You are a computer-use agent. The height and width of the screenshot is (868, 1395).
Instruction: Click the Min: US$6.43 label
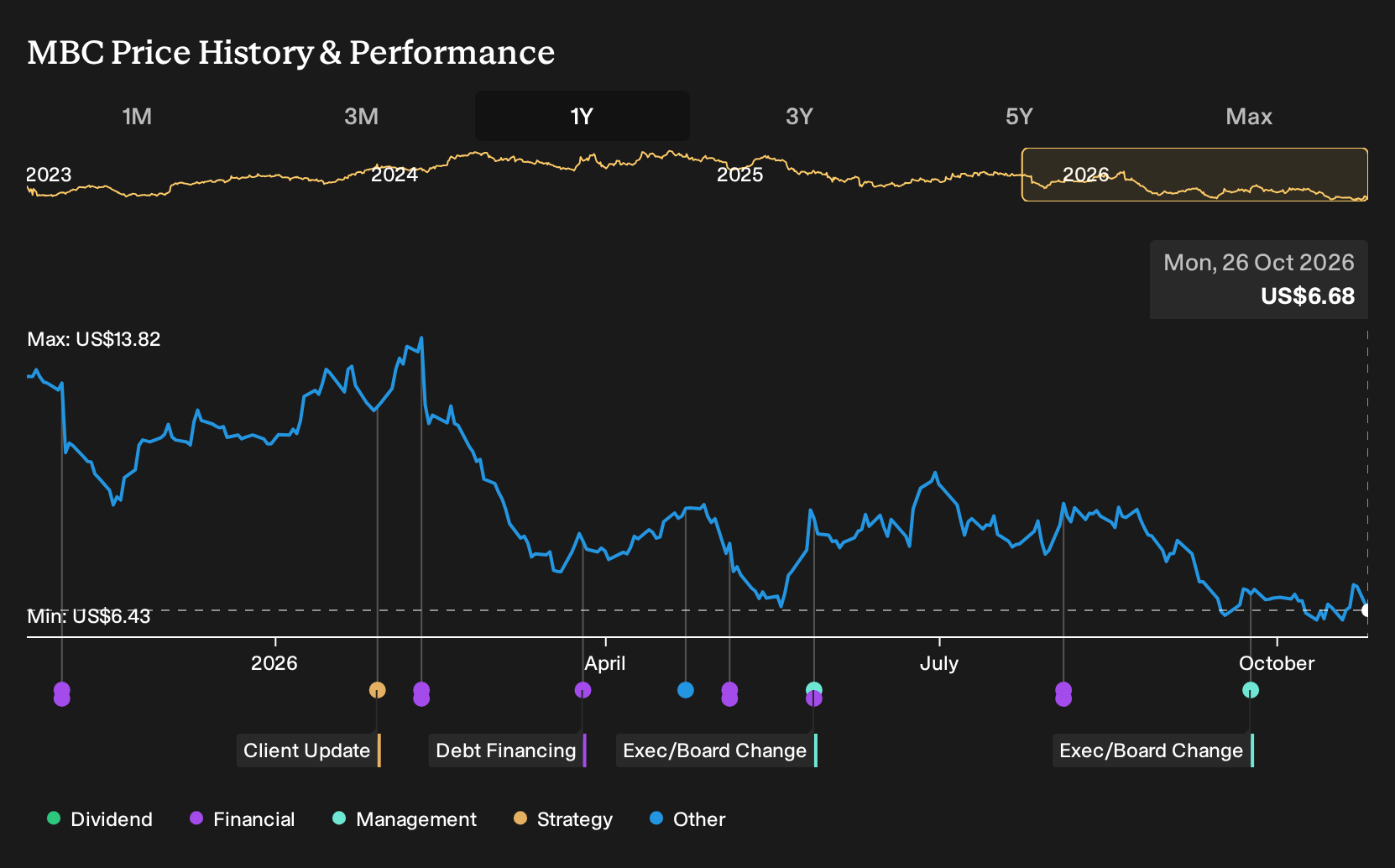pos(89,616)
